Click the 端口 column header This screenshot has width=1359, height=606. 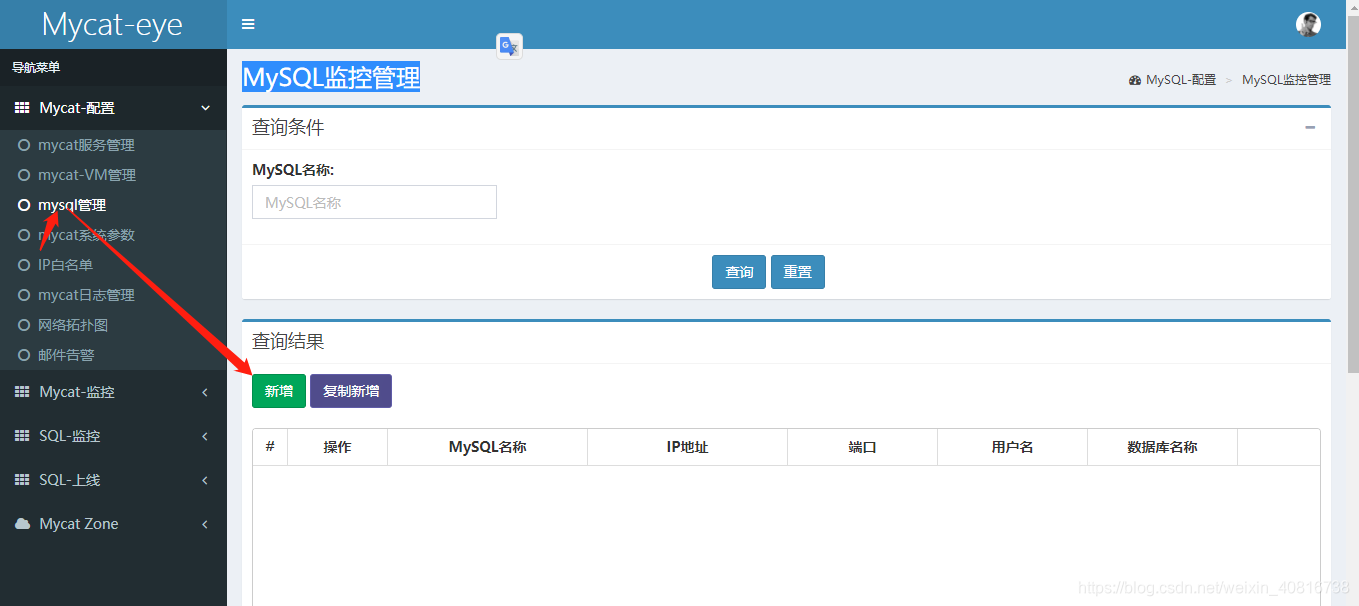coord(863,447)
